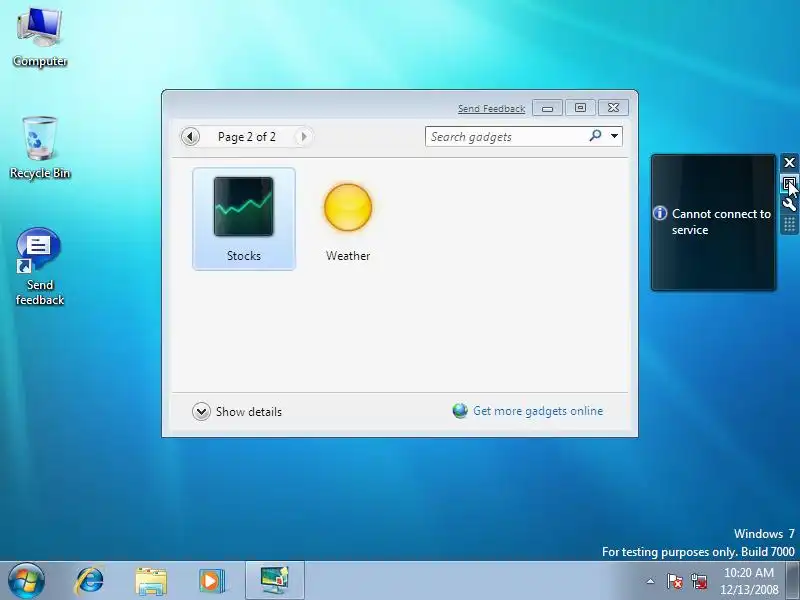
Task: Open Windows Explorer from taskbar
Action: click(x=151, y=581)
